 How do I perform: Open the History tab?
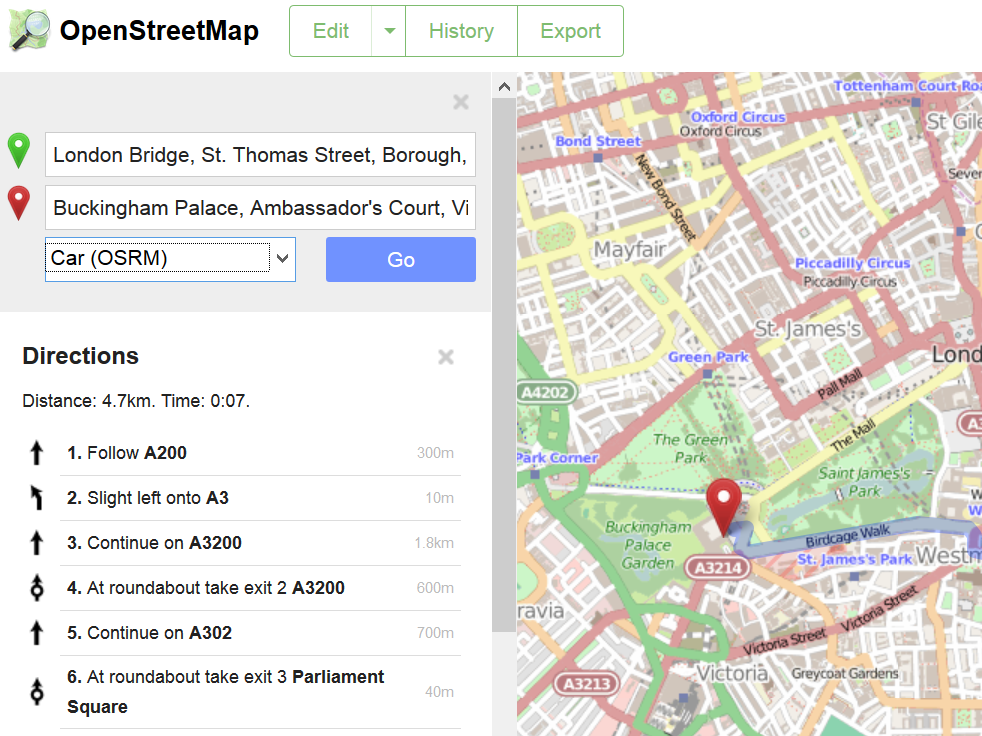(462, 31)
